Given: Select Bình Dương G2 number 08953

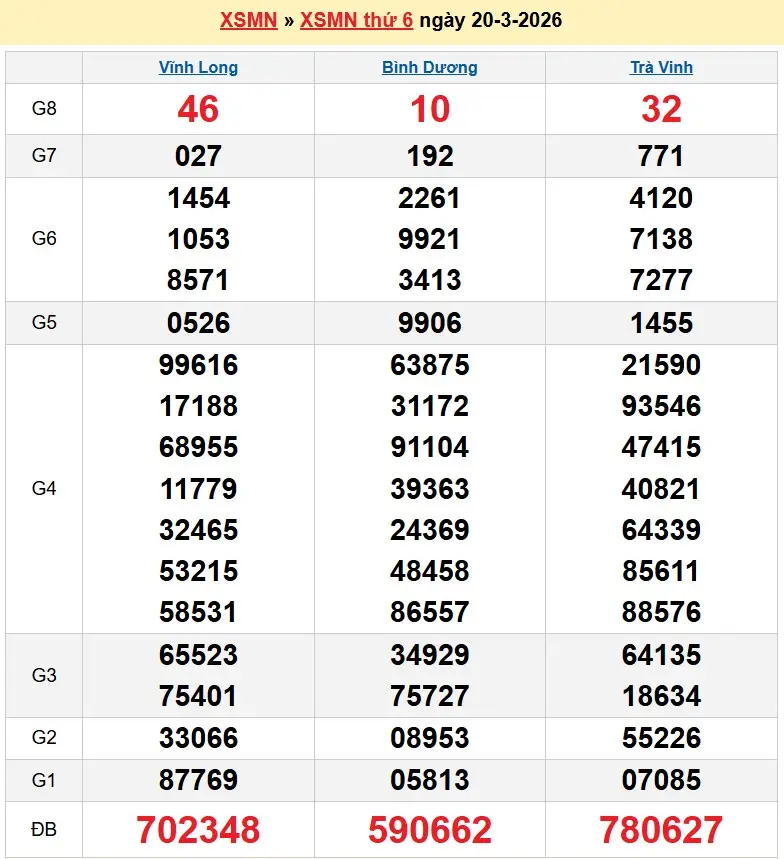Looking at the screenshot, I should (x=429, y=738).
